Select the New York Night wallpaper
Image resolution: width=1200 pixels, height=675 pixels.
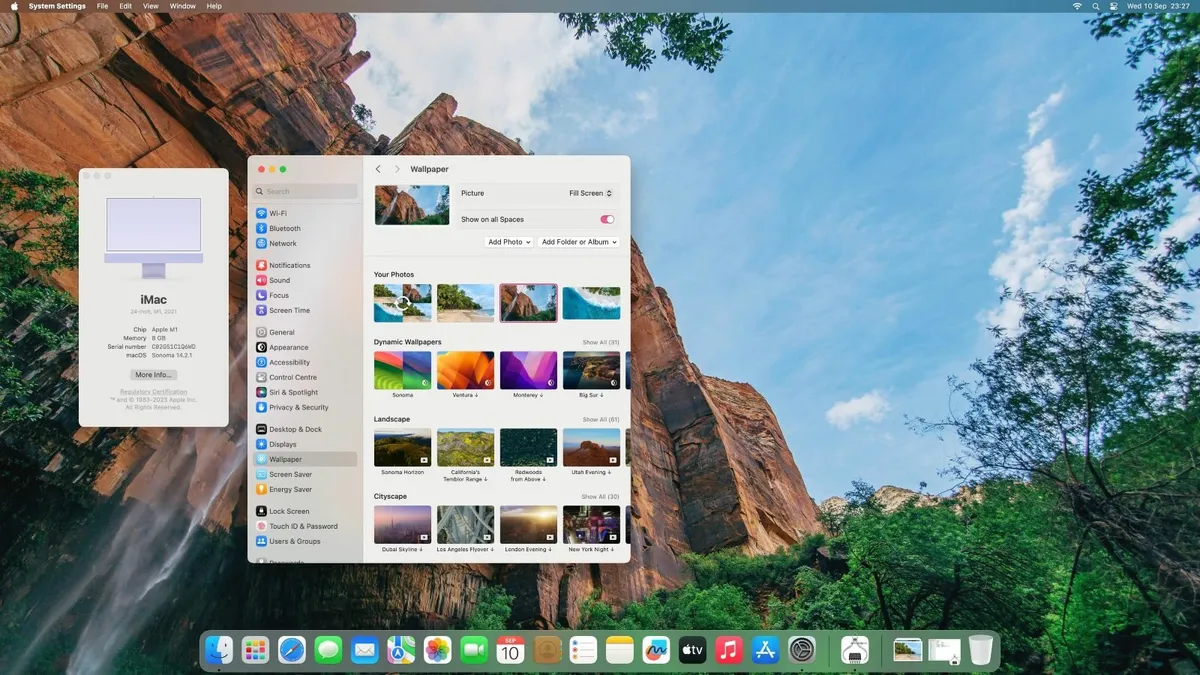[591, 525]
